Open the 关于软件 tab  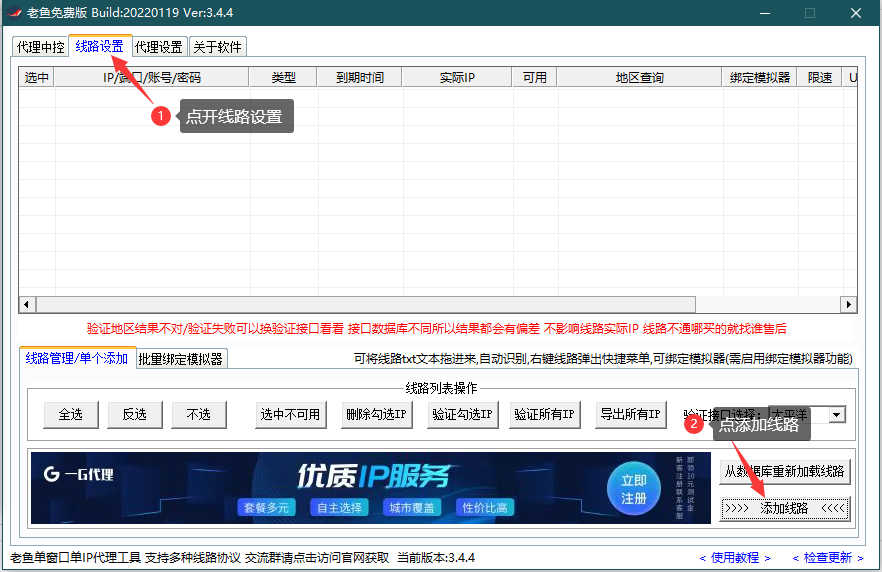[x=217, y=47]
